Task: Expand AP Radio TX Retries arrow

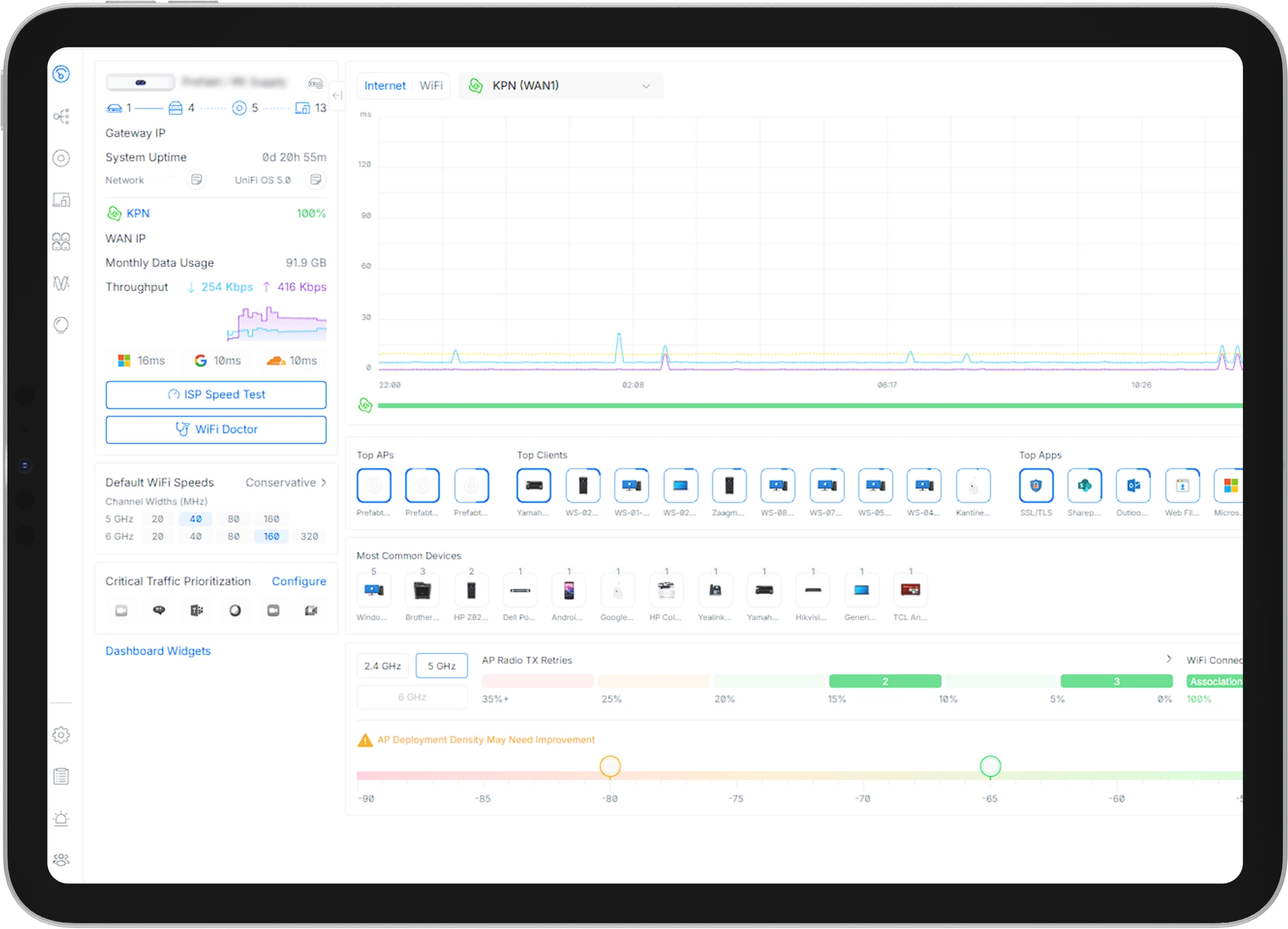Action: 1168,659
